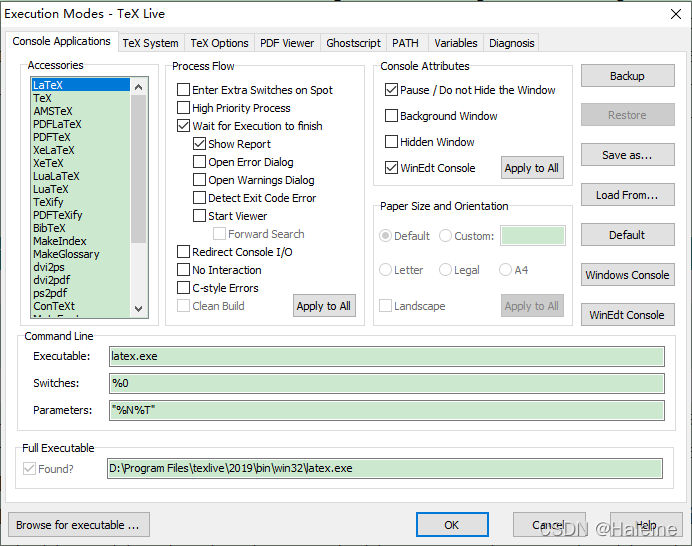The height and width of the screenshot is (546, 692).
Task: Click up arrow of Accessories scrollbar
Action: [139, 87]
